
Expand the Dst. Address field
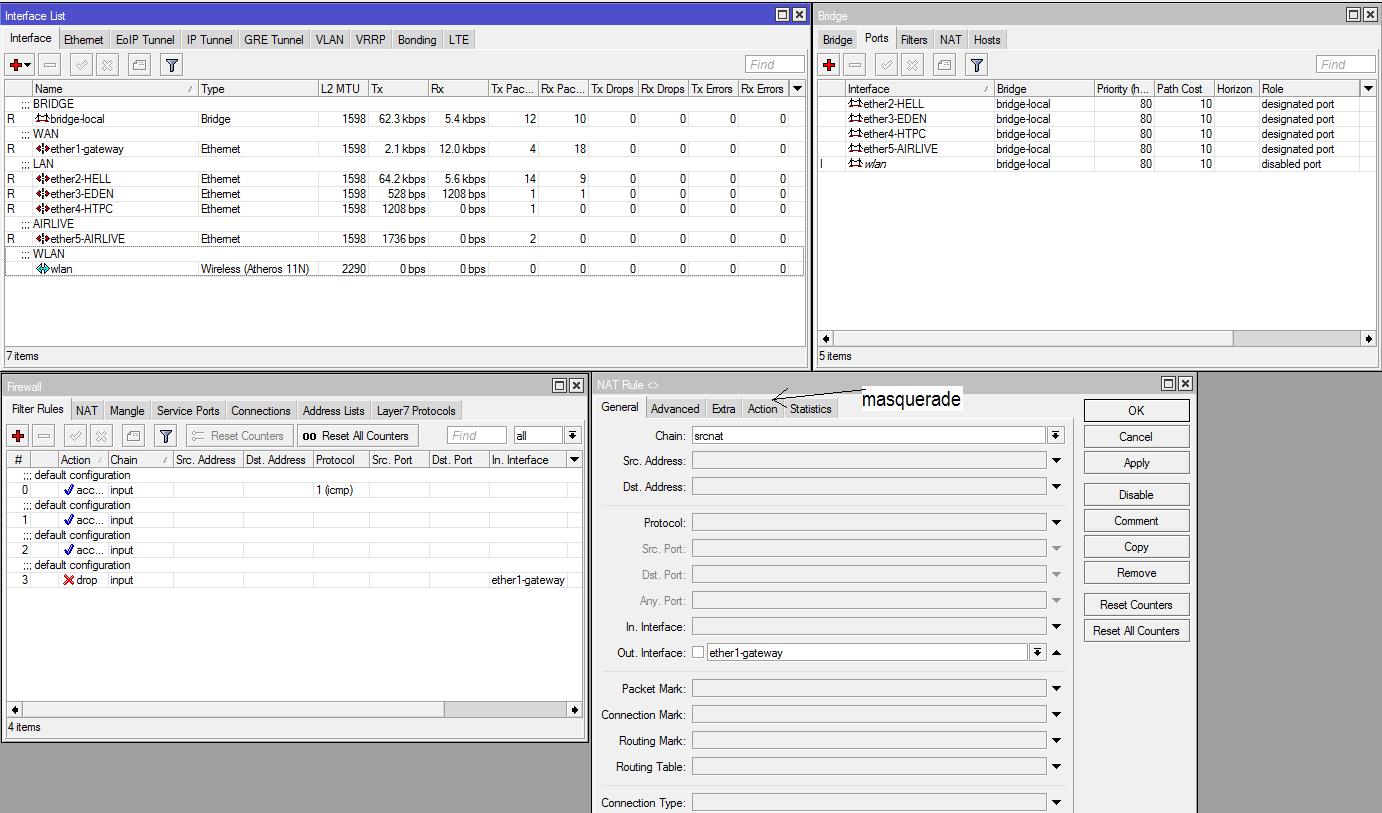[x=1056, y=487]
